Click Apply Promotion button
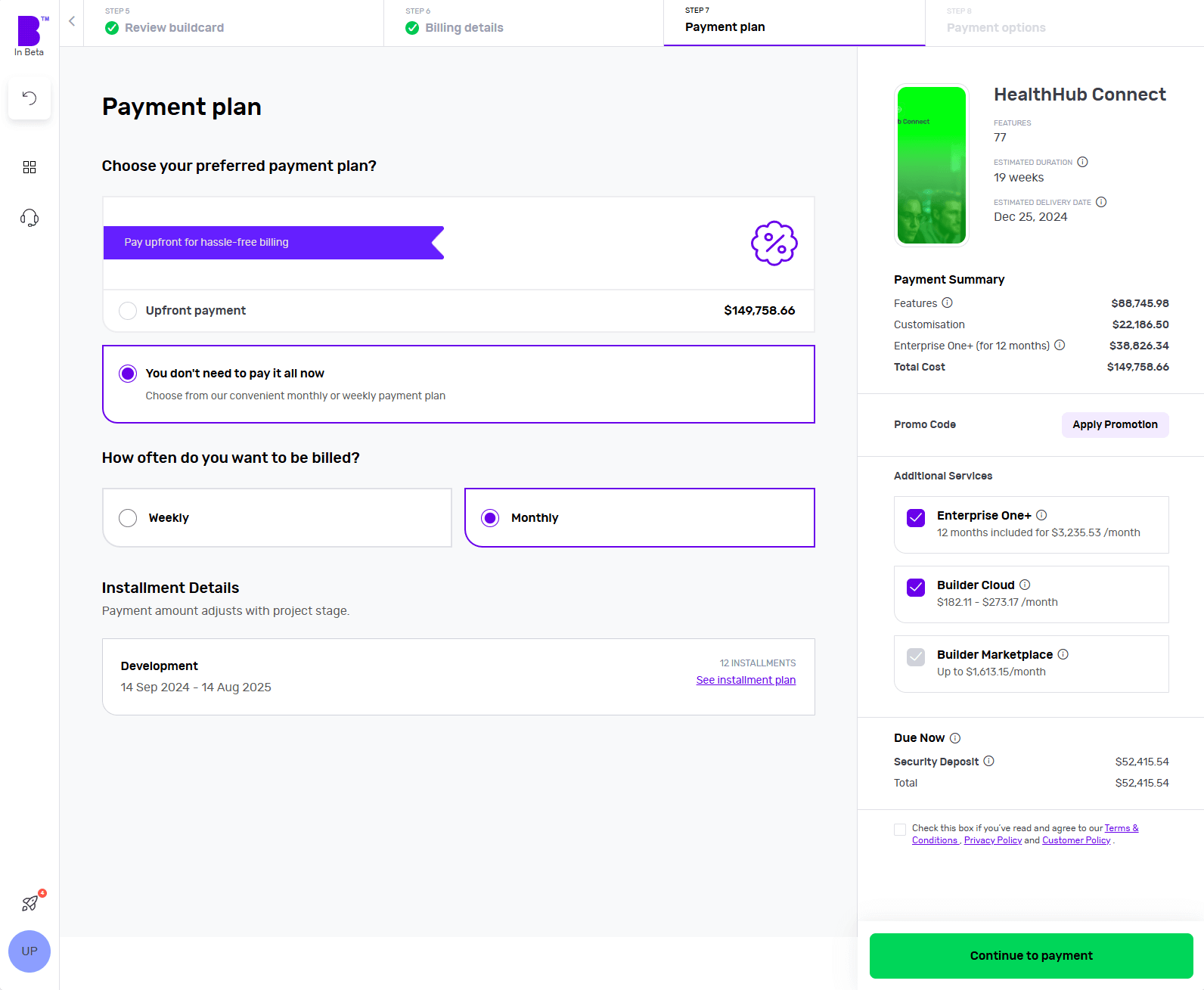 [1115, 424]
